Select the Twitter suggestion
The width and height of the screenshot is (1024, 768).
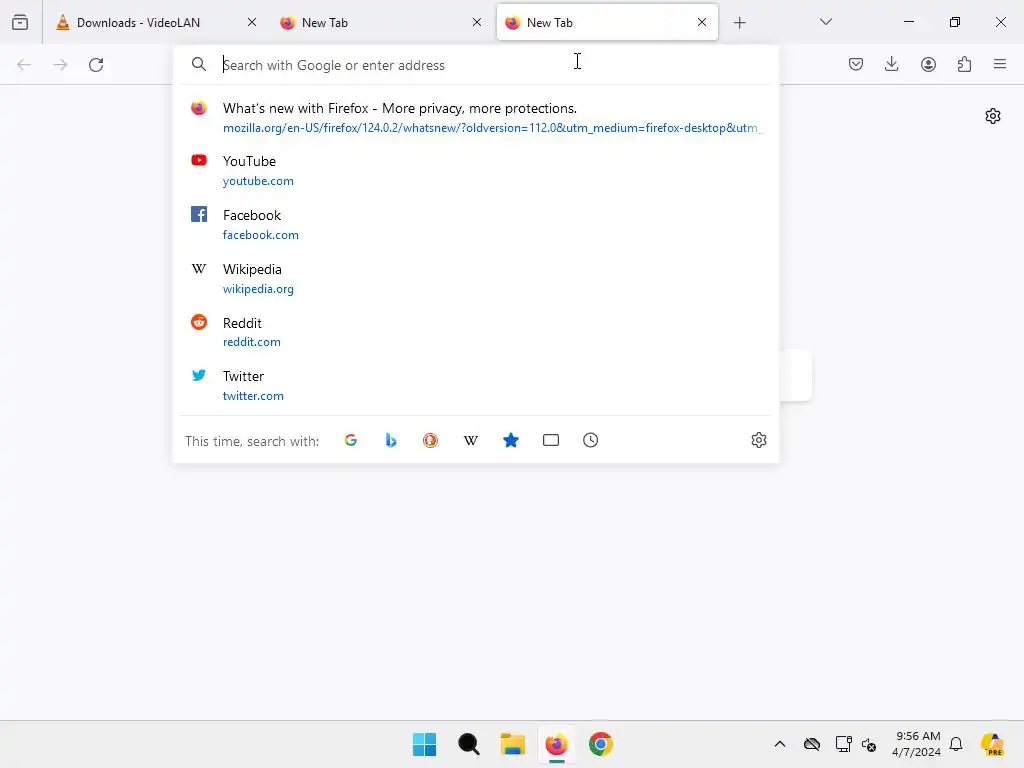pos(475,385)
